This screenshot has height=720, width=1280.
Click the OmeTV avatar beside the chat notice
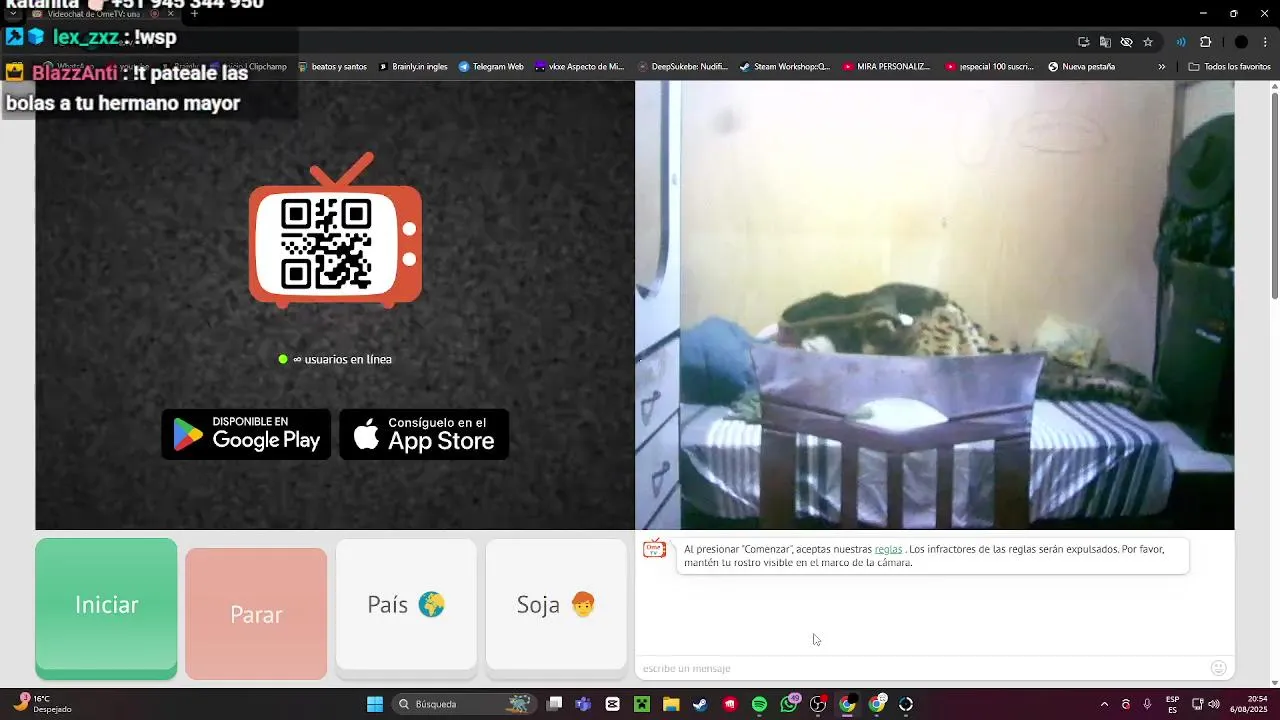point(654,549)
